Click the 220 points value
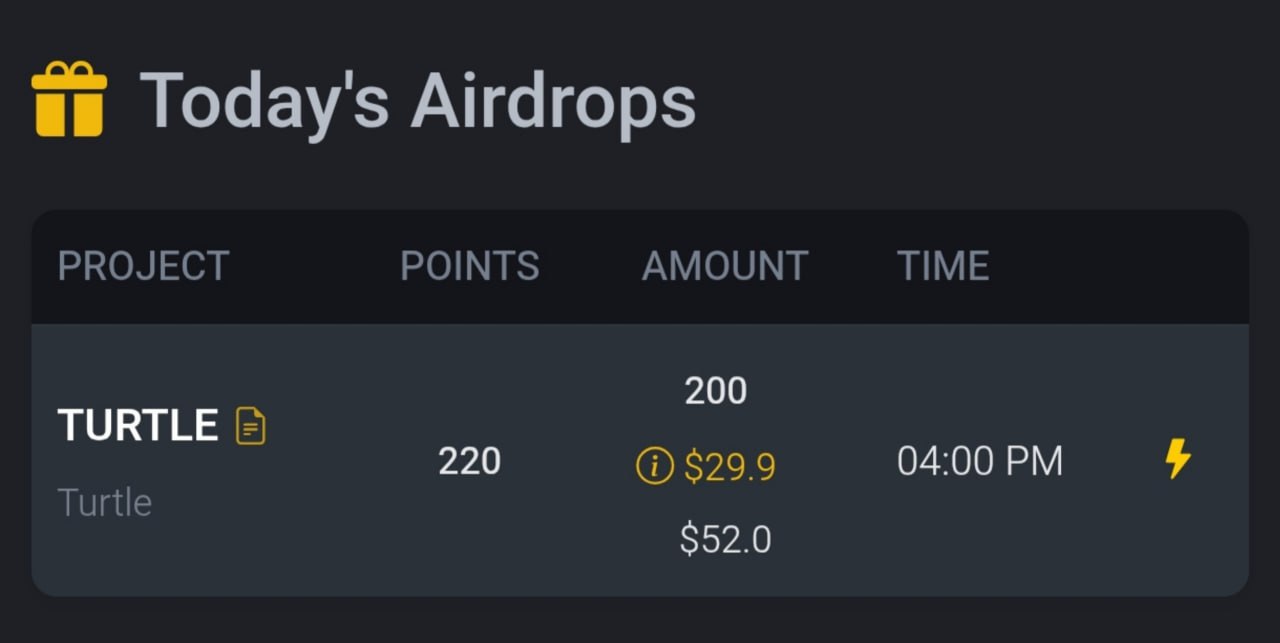Viewport: 1280px width, 643px height. click(469, 461)
